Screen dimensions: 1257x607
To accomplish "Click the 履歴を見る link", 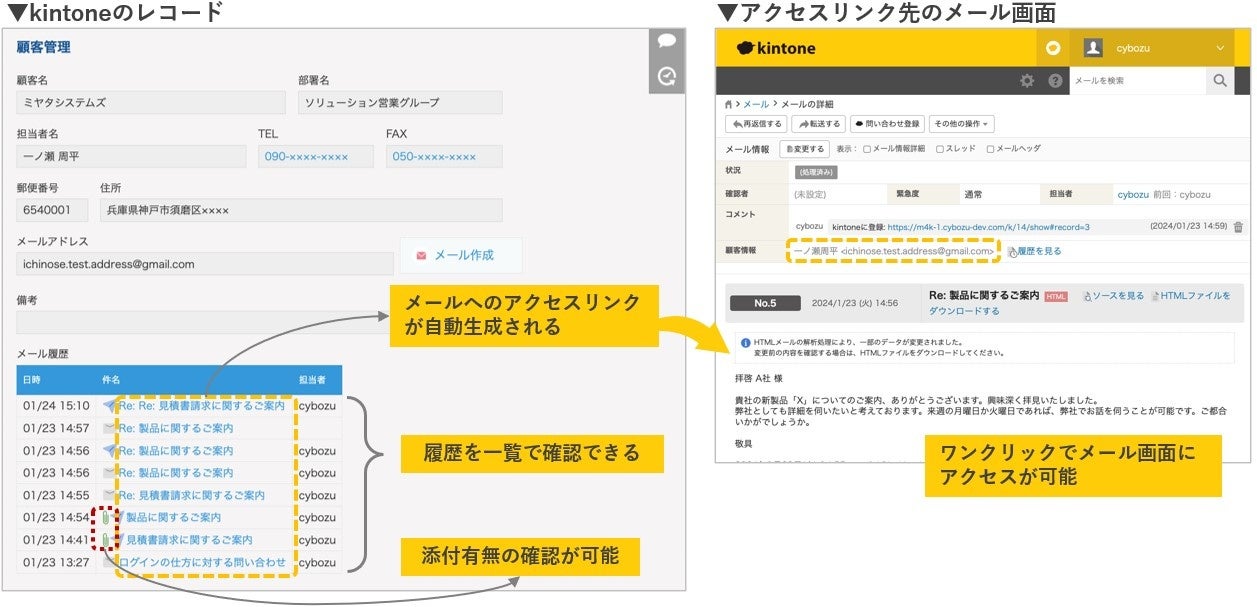I will tap(1039, 252).
